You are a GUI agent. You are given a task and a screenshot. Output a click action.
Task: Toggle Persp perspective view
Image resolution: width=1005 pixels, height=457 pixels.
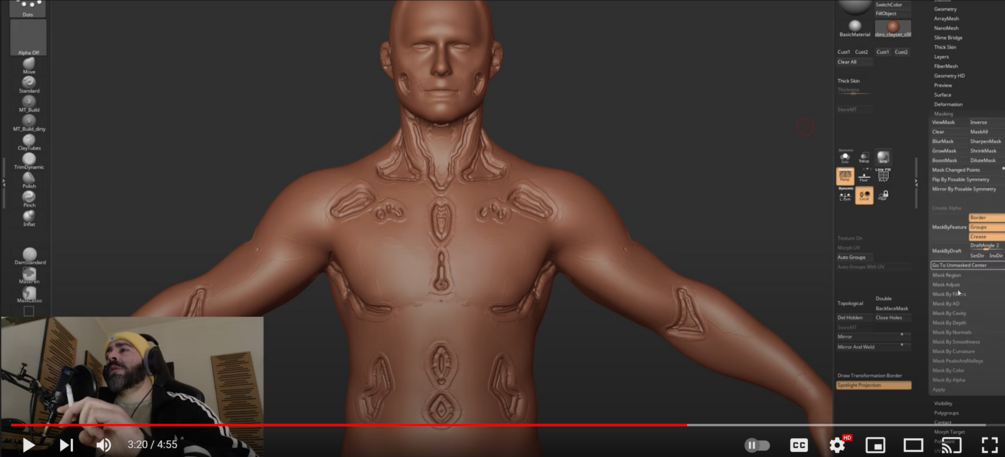(845, 176)
